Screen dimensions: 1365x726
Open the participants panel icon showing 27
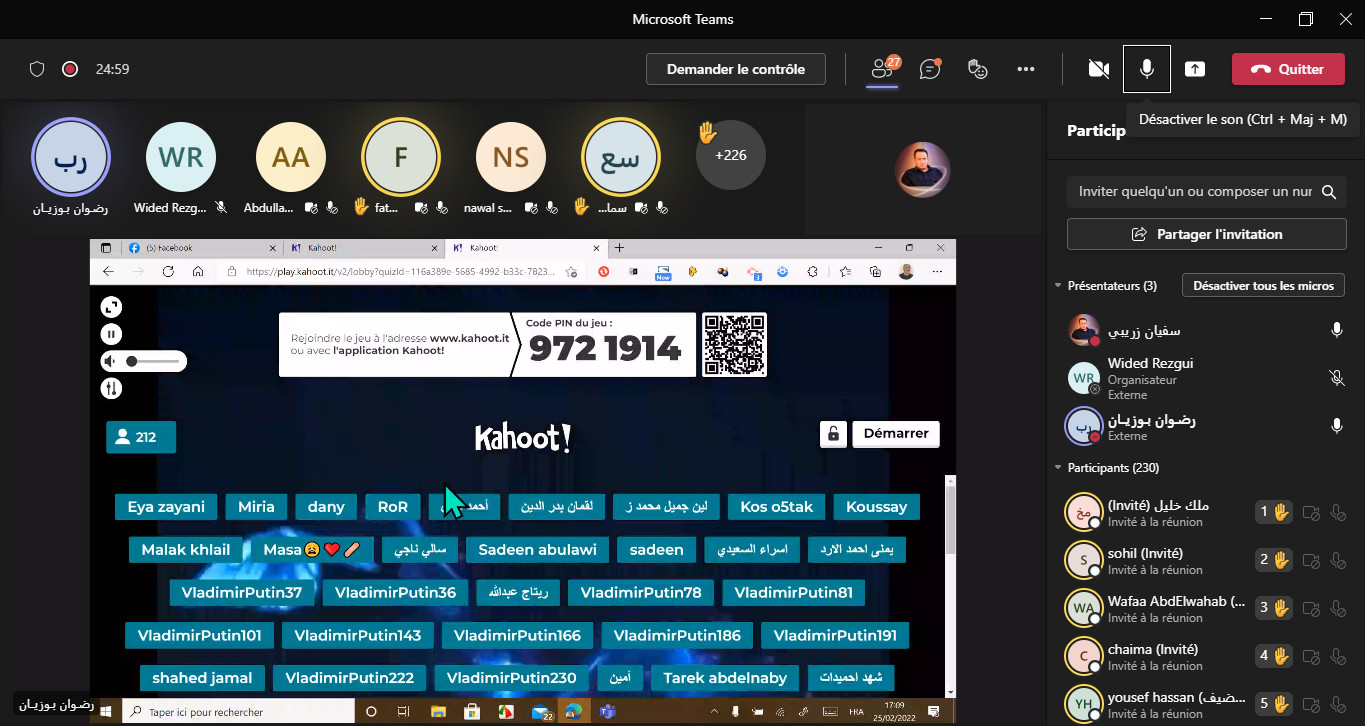pos(882,69)
